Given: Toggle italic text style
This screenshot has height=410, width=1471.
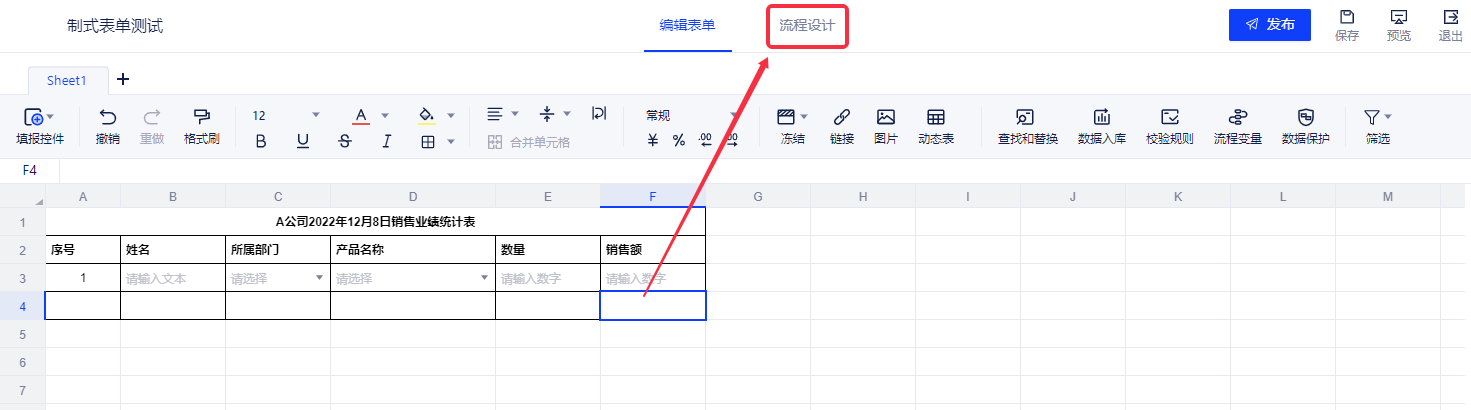Looking at the screenshot, I should (386, 142).
